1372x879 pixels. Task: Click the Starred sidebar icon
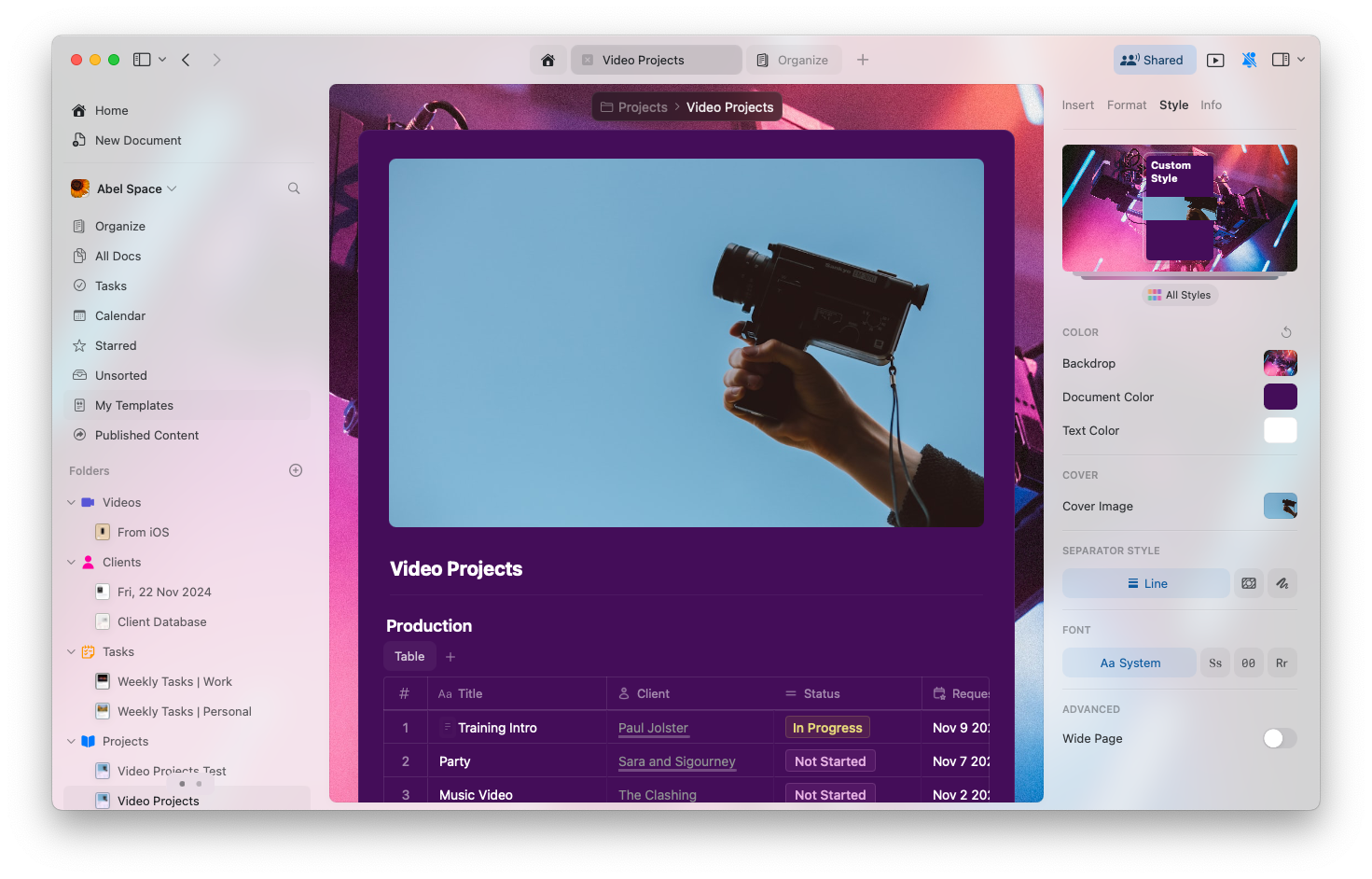[80, 345]
